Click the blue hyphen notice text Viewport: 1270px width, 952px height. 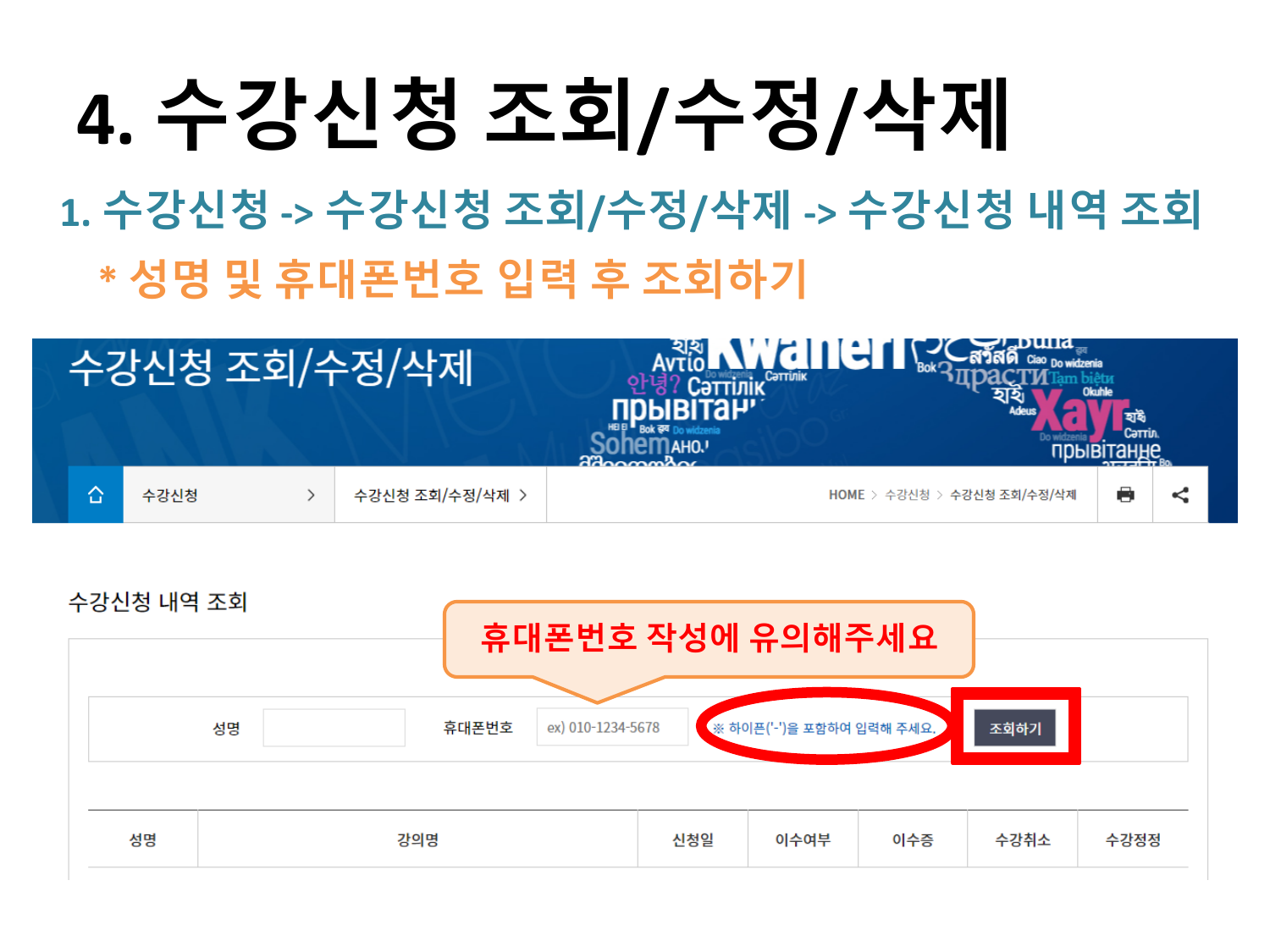click(x=824, y=728)
